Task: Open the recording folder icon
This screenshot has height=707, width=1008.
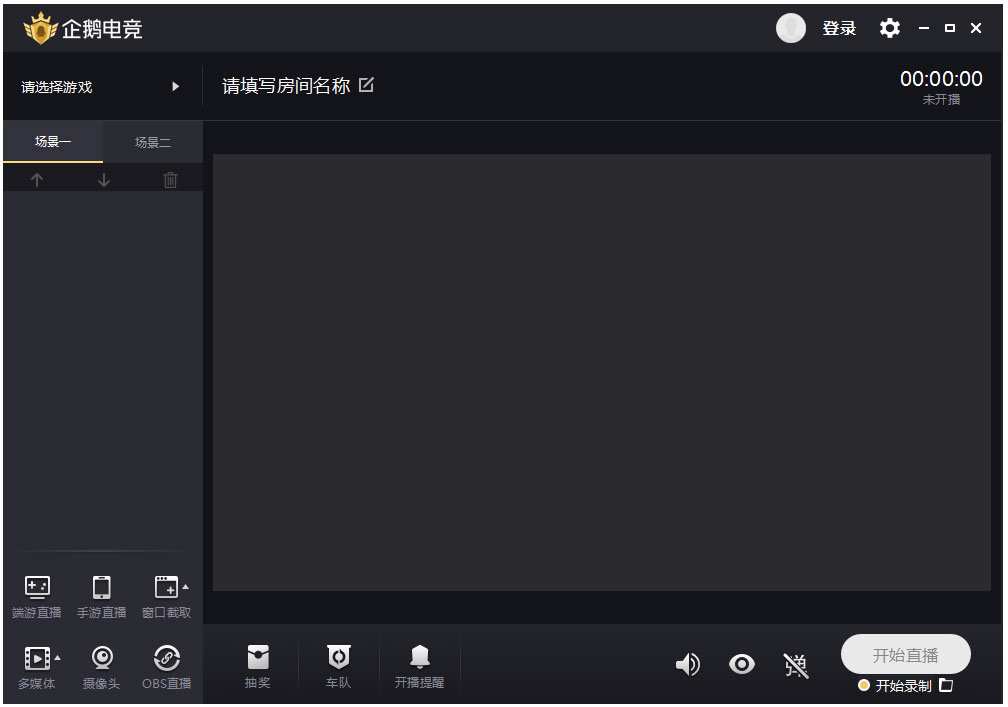Action: tap(946, 685)
